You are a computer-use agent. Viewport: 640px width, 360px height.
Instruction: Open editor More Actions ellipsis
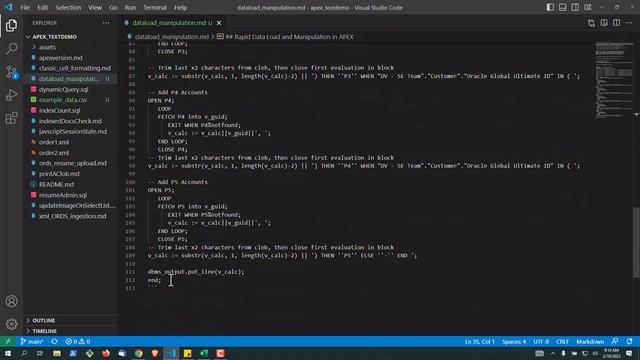(x=629, y=23)
